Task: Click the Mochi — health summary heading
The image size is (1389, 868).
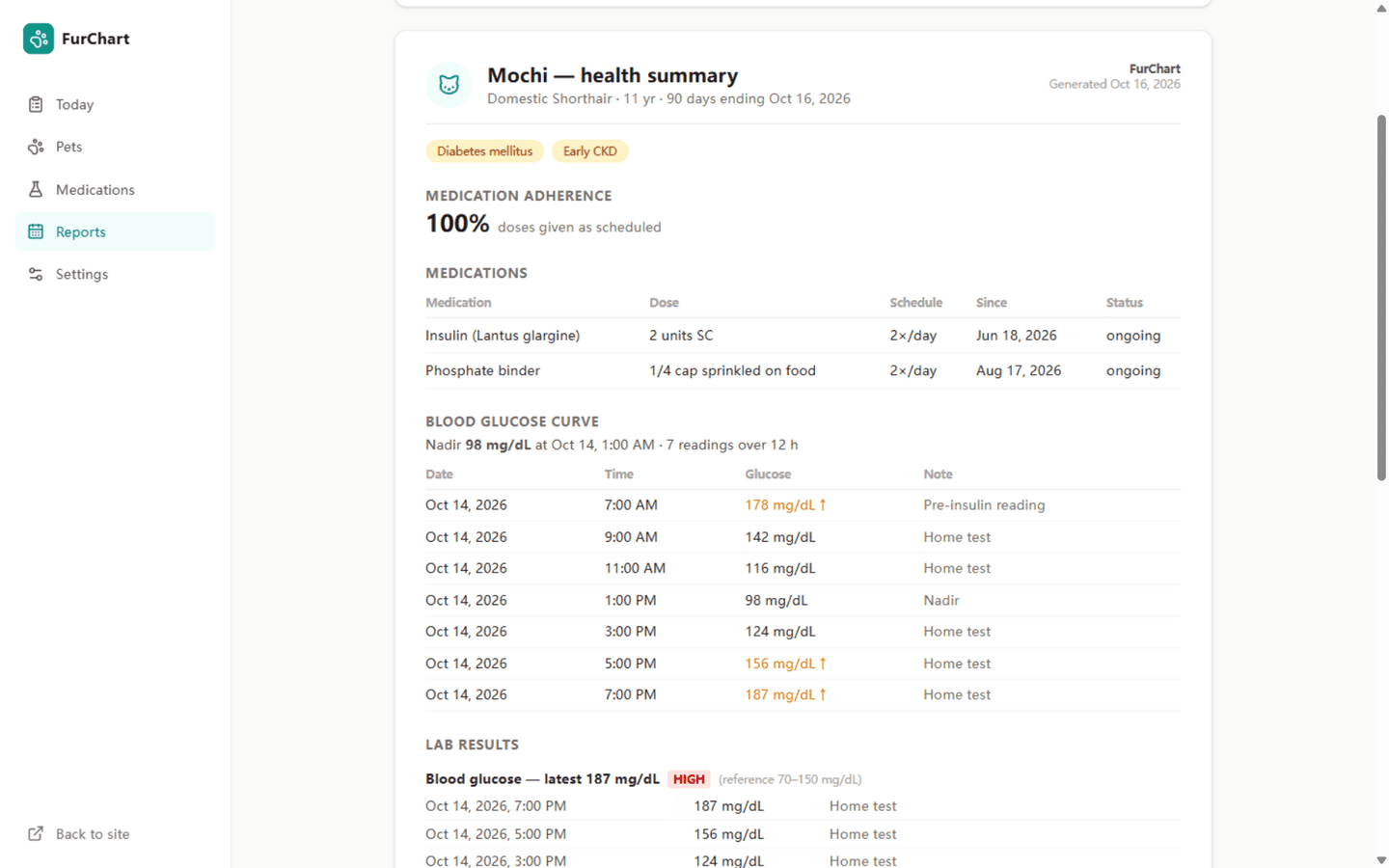Action: [613, 75]
